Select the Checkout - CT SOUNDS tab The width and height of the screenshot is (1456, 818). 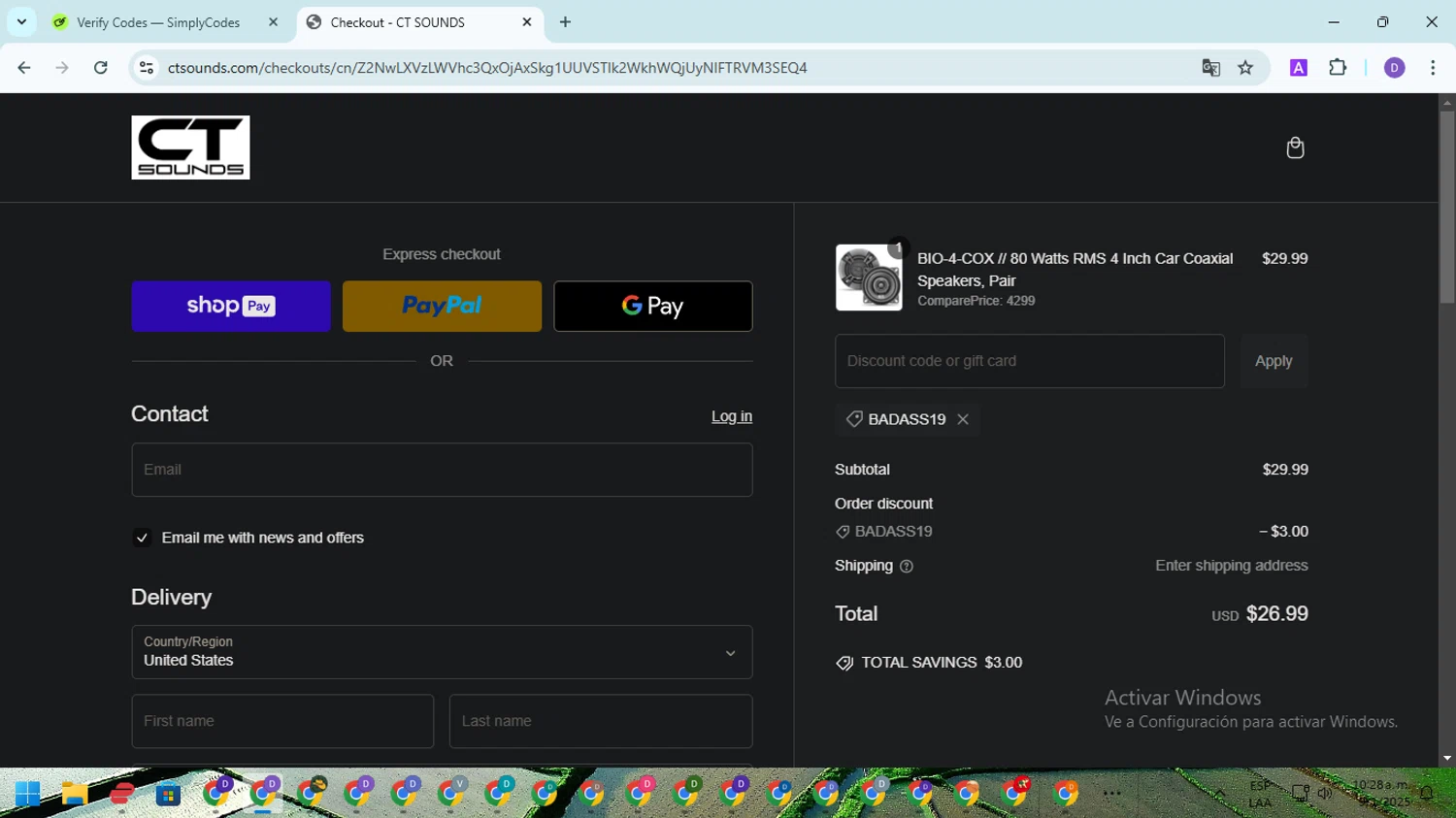[x=397, y=22]
